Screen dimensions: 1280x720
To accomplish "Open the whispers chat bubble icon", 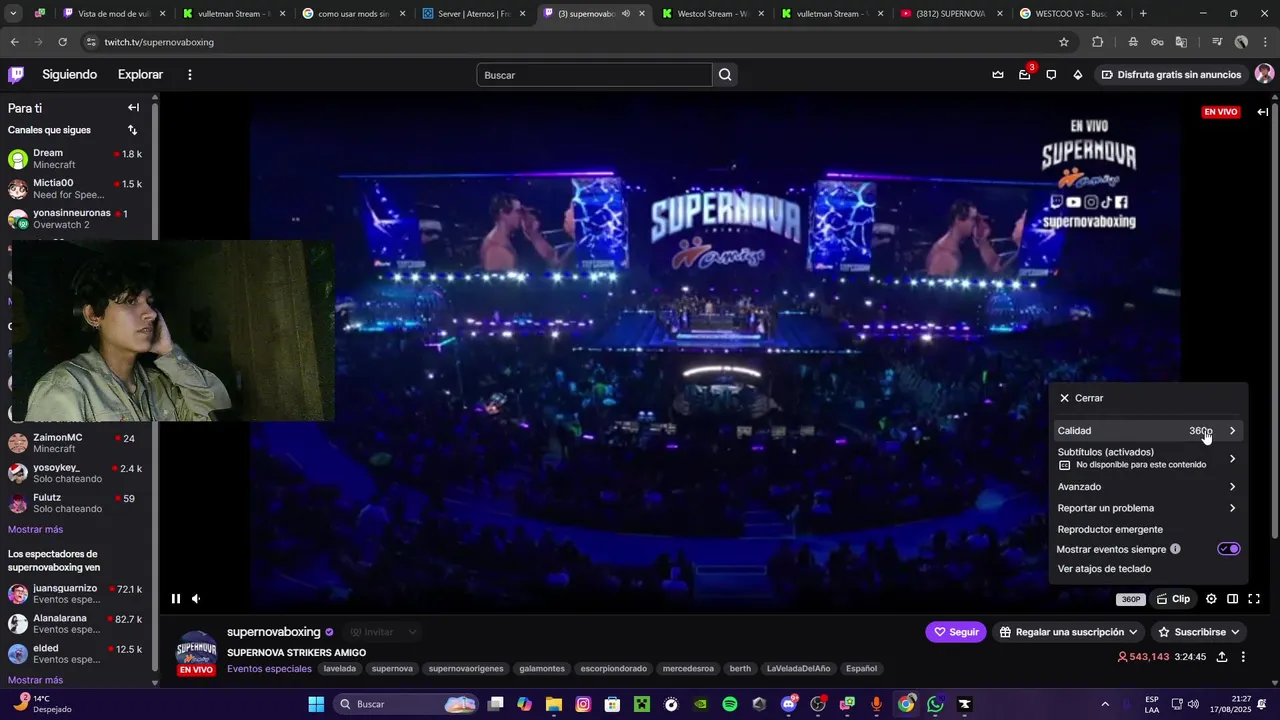I will pyautogui.click(x=1051, y=75).
